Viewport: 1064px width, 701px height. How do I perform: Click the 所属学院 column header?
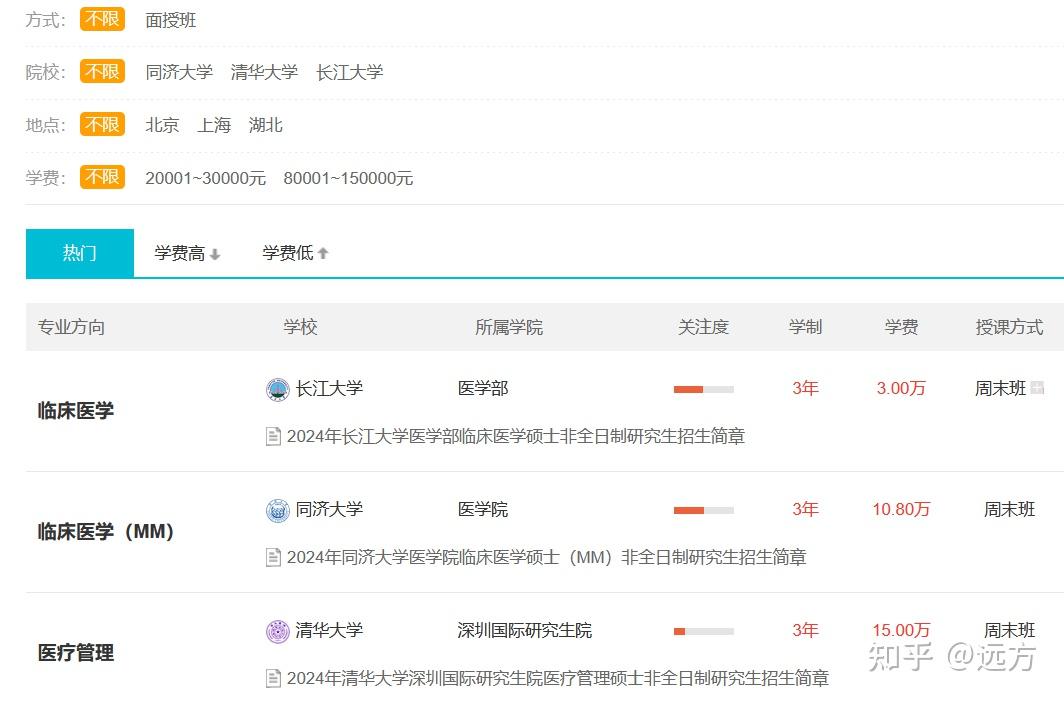point(509,328)
